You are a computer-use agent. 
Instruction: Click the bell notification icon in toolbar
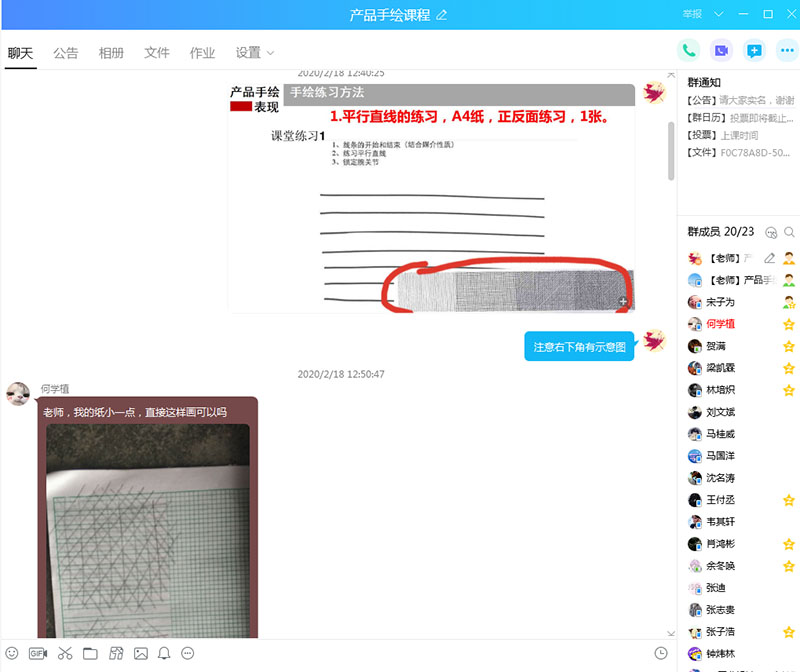click(x=164, y=653)
